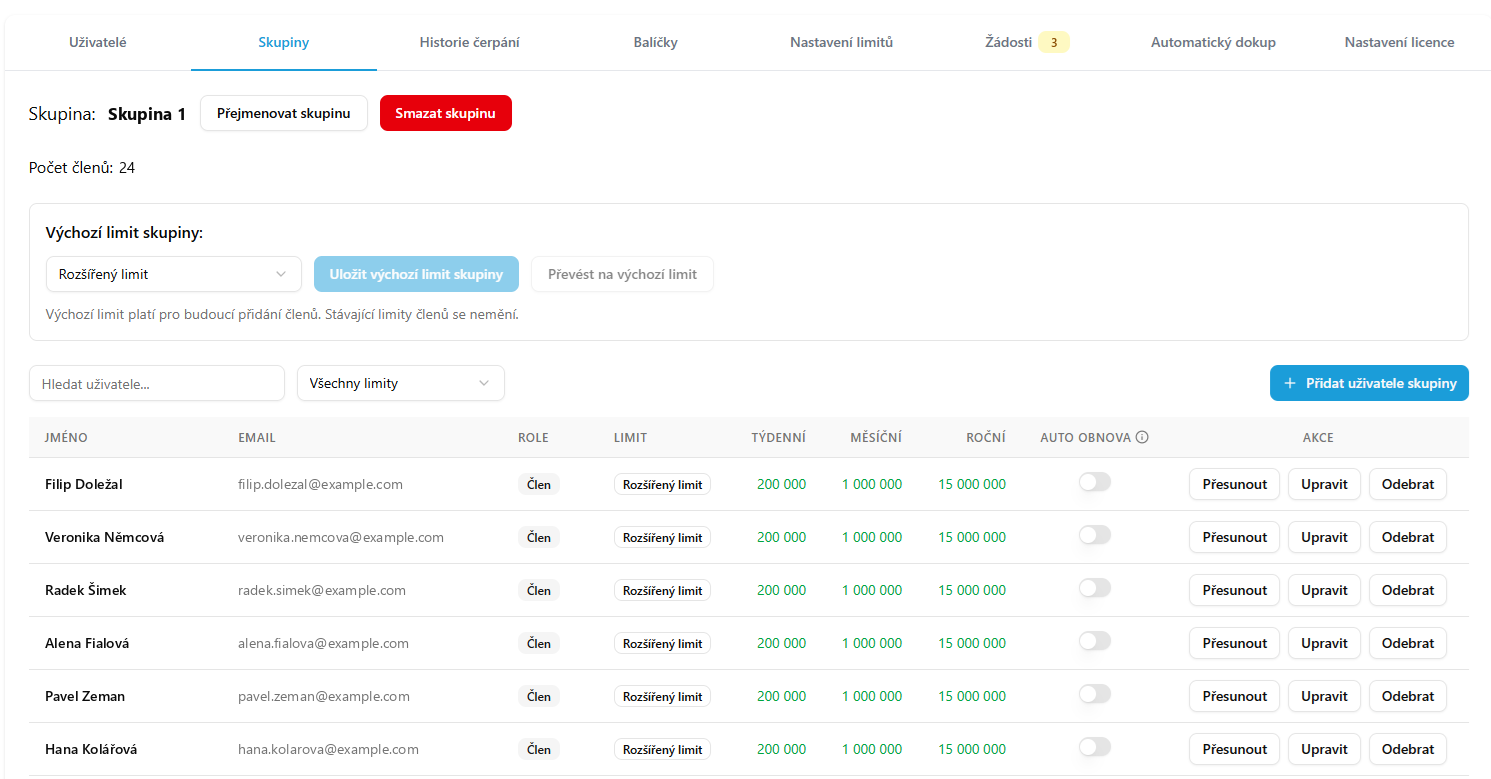
Task: Click Přejmenovat skupinu button
Action: pos(284,113)
